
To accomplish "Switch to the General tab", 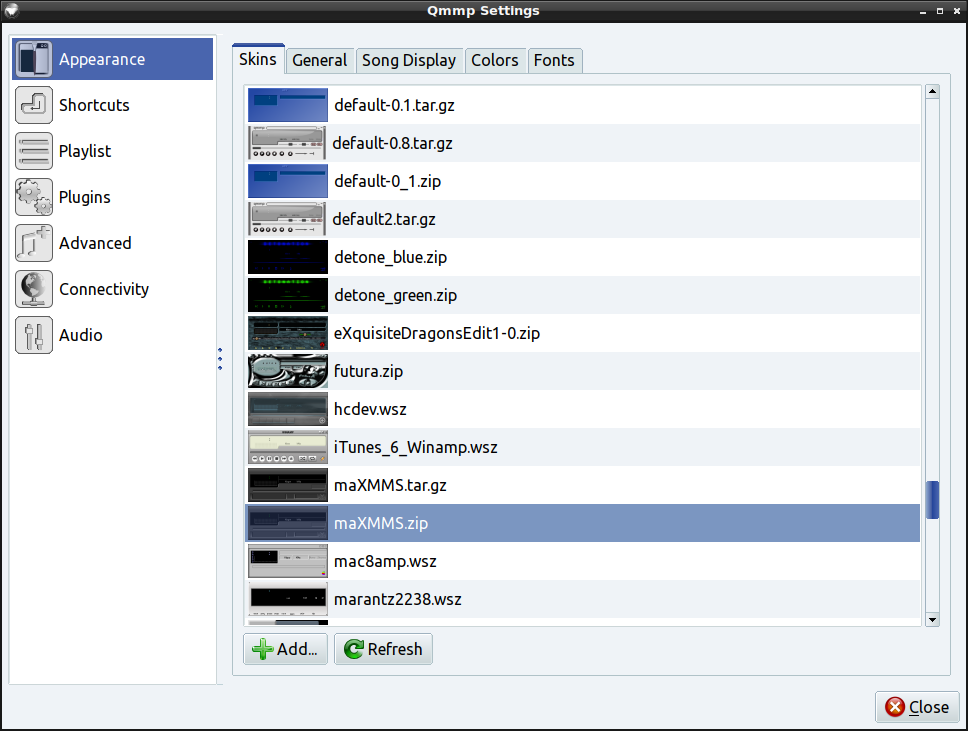I will (x=319, y=60).
